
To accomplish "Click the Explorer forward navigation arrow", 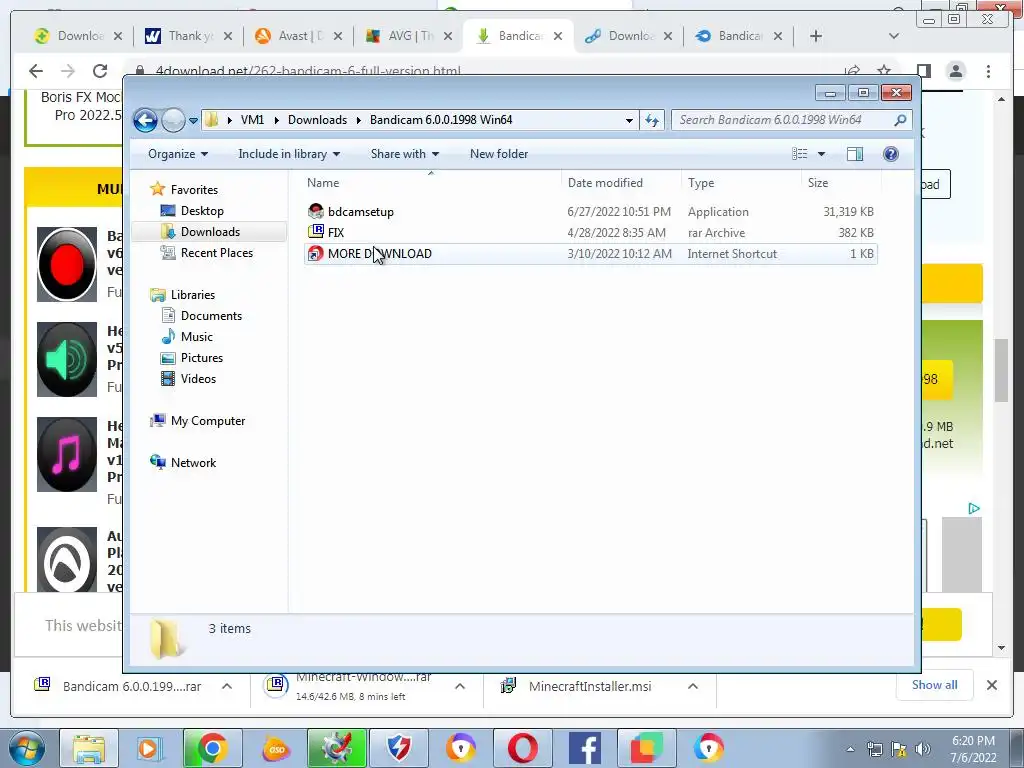I will (x=173, y=120).
